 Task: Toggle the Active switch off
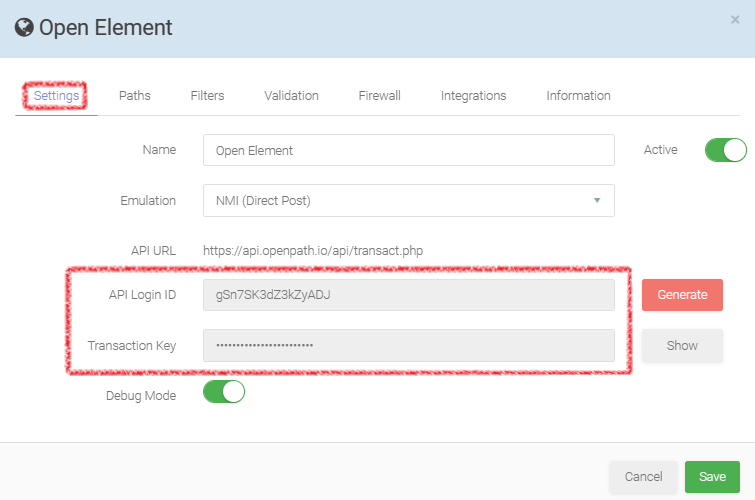(725, 150)
